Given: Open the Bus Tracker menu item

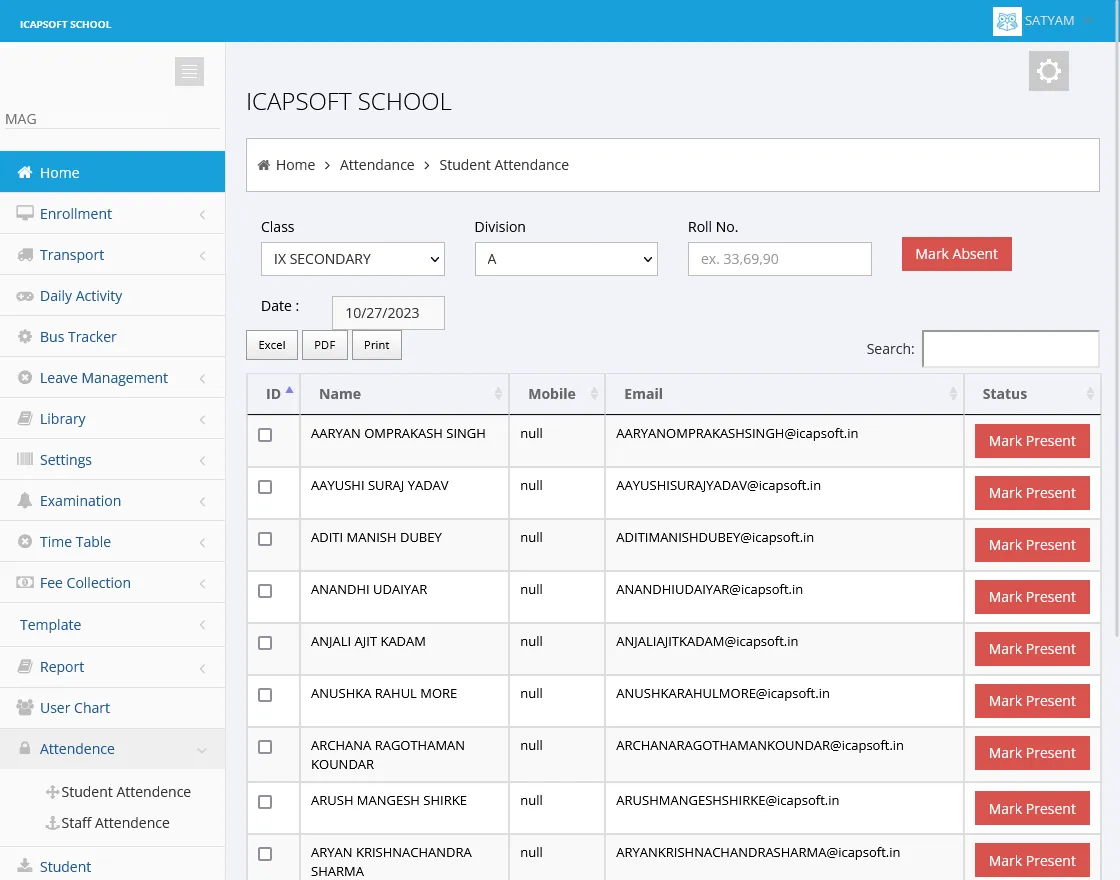Looking at the screenshot, I should 112,336.
